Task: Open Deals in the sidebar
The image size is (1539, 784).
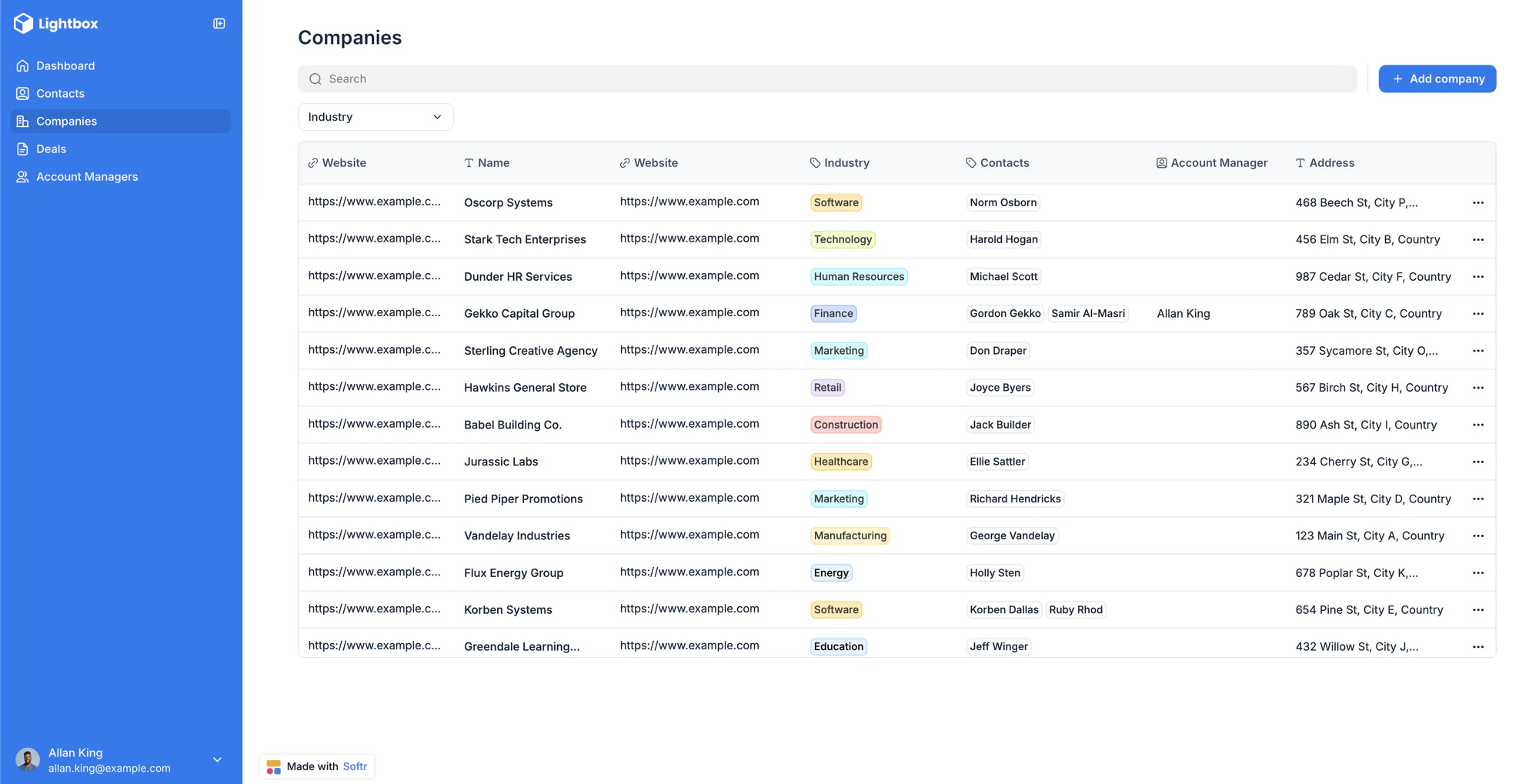Action: tap(121, 148)
